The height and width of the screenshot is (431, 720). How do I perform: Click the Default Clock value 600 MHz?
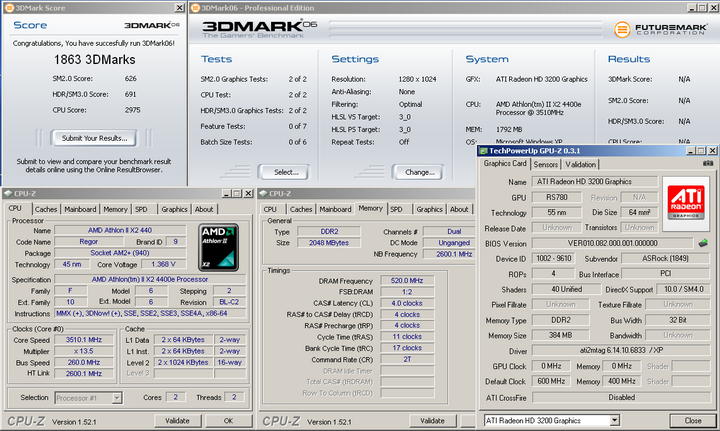[x=551, y=381]
